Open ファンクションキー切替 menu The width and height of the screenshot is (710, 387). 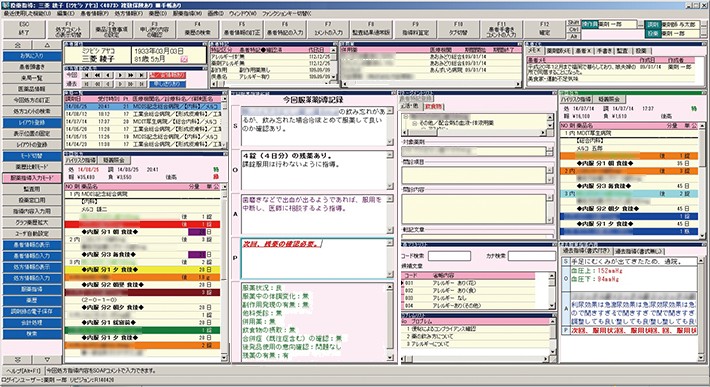pos(287,14)
